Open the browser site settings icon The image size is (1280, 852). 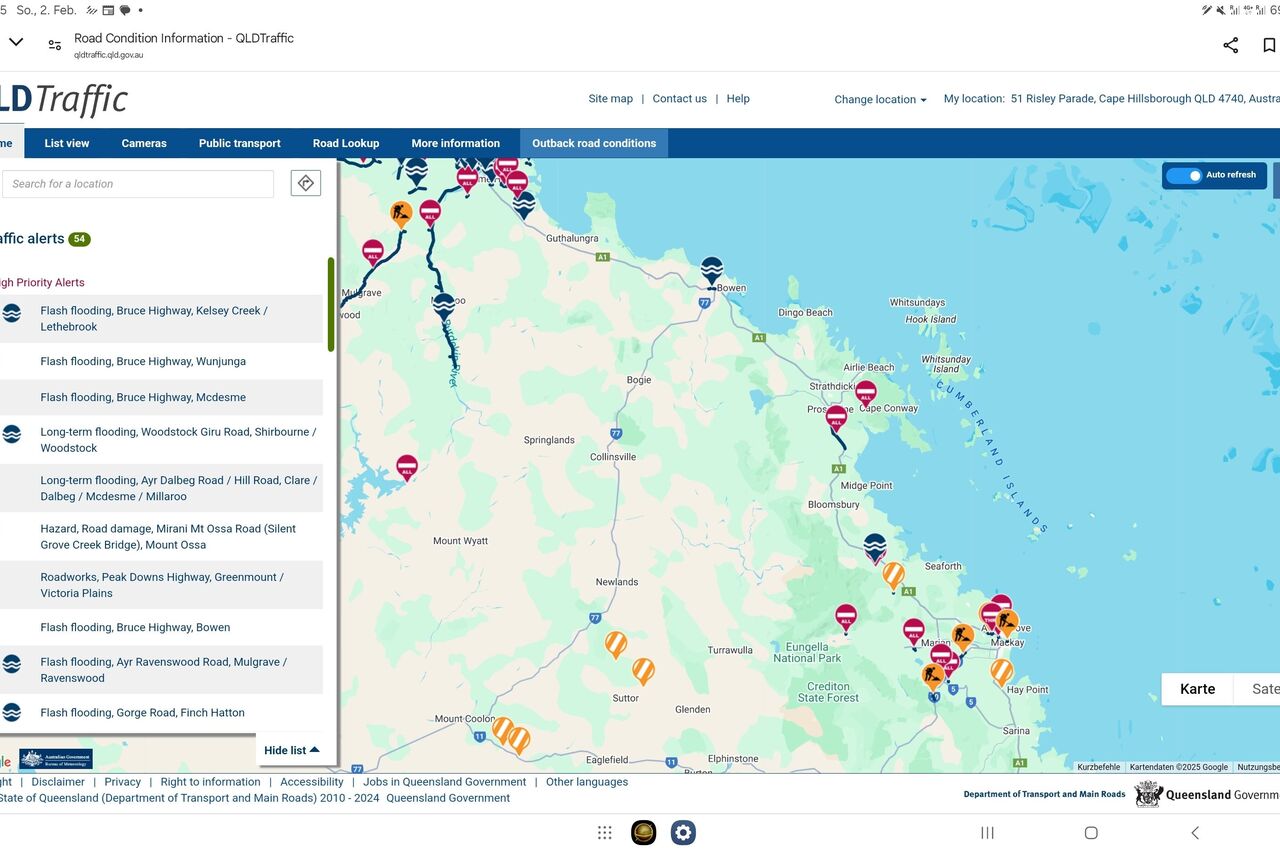55,45
